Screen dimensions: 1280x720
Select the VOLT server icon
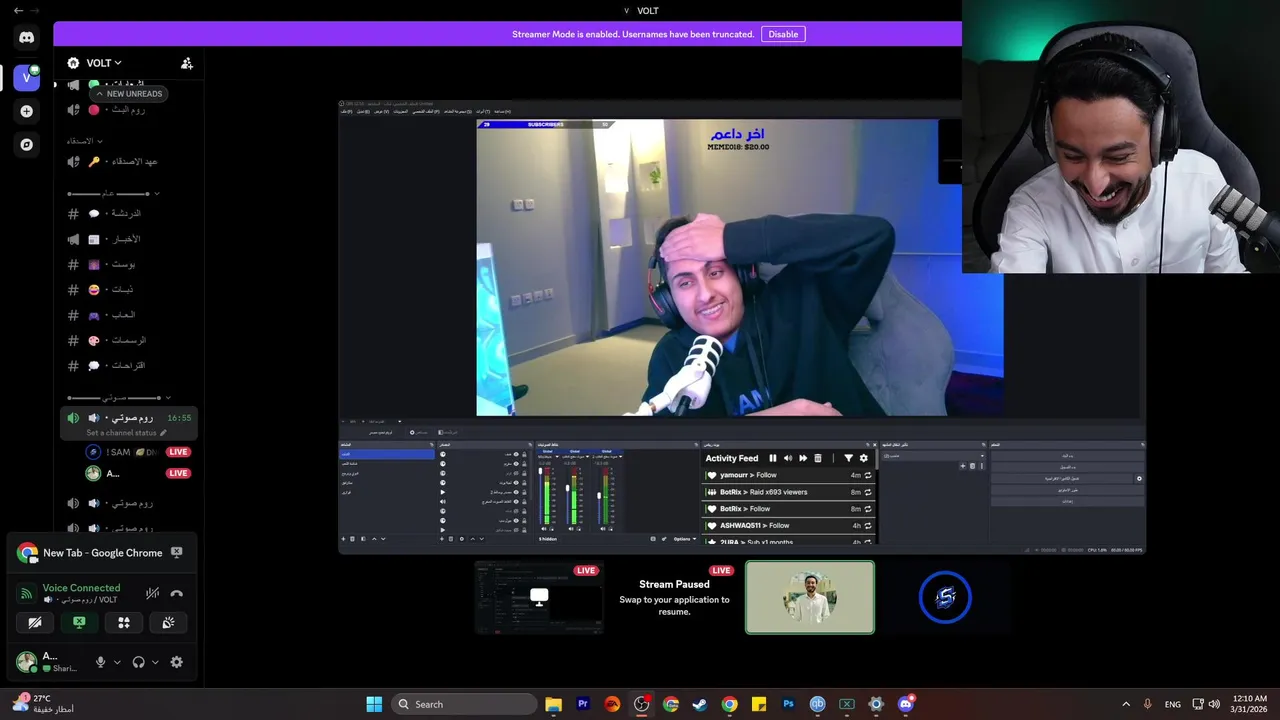coord(27,77)
